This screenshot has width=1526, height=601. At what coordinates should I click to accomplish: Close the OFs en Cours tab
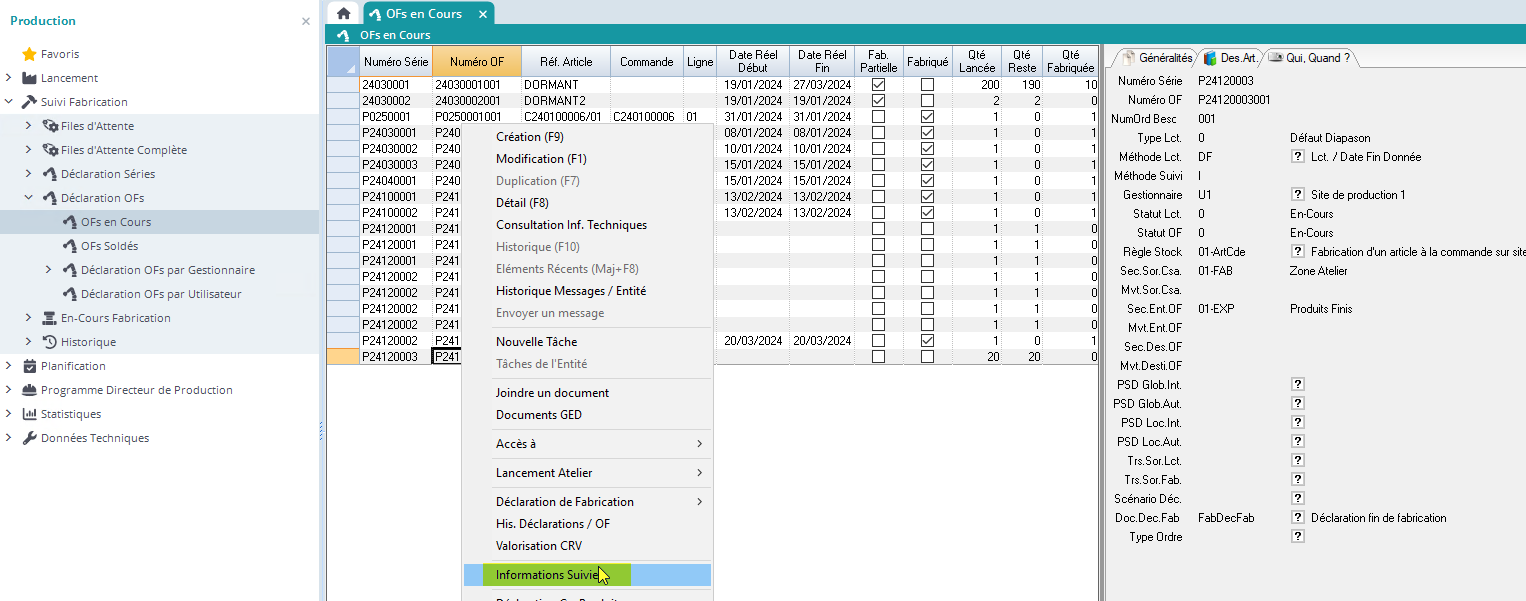click(483, 14)
